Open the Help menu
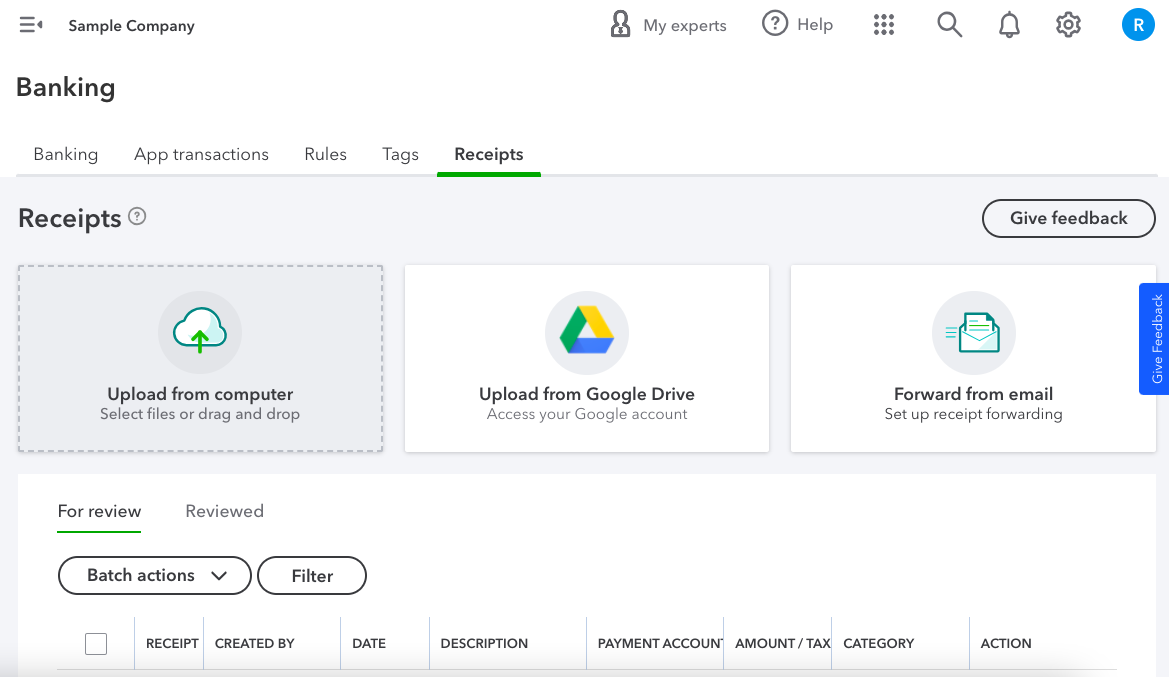This screenshot has width=1169, height=677. [x=797, y=25]
